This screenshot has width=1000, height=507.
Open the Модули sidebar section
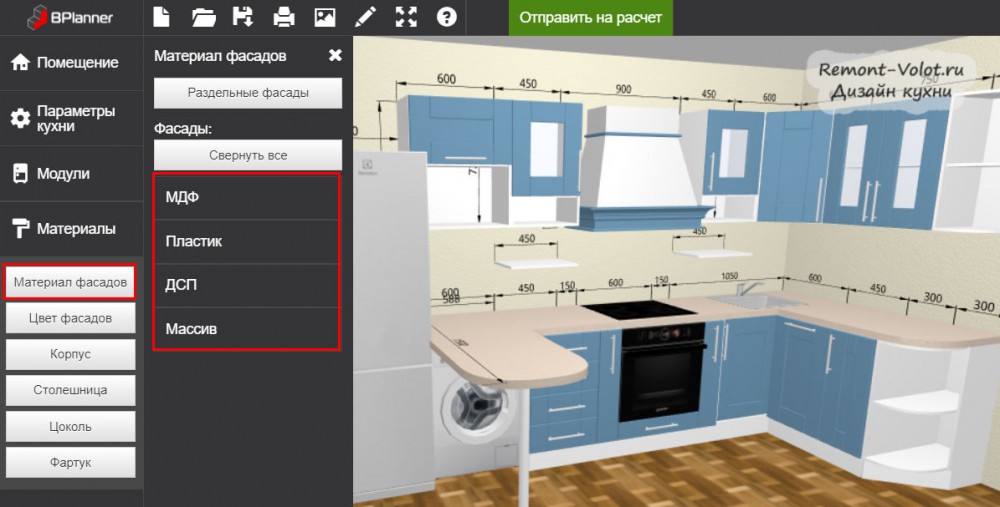(x=72, y=174)
